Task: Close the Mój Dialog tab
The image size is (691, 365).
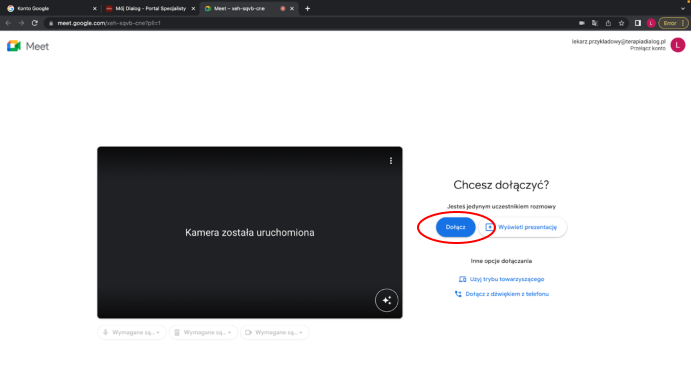Action: pos(193,8)
